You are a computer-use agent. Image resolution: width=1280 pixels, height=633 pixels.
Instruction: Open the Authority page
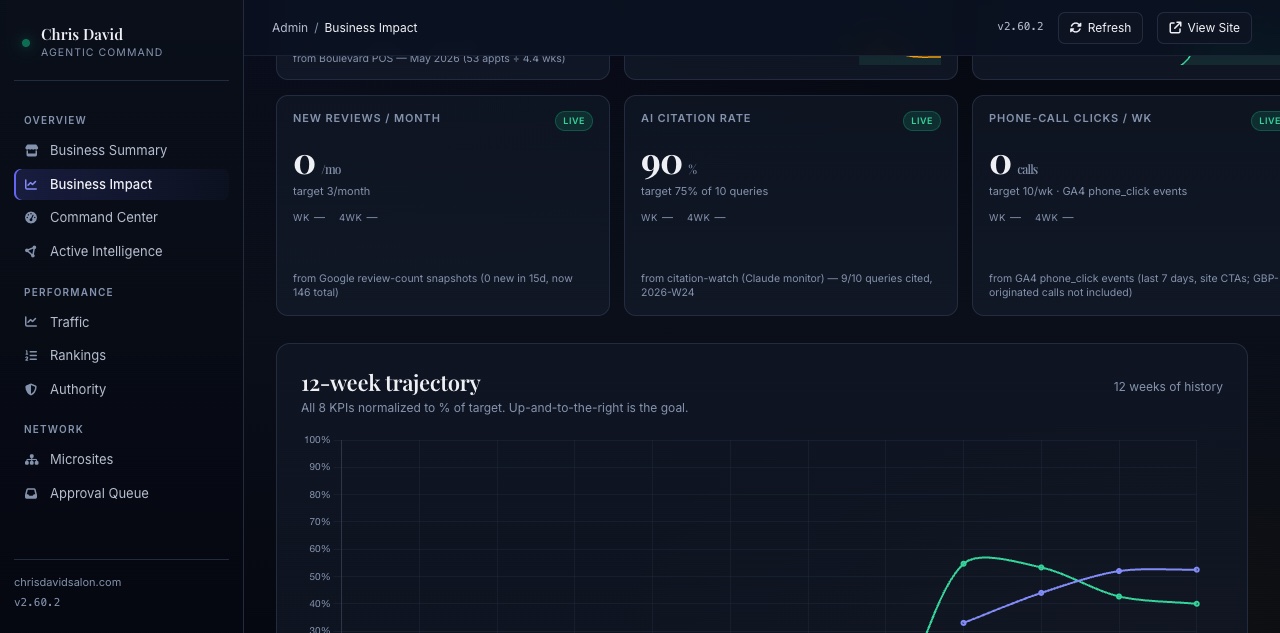(x=121, y=389)
